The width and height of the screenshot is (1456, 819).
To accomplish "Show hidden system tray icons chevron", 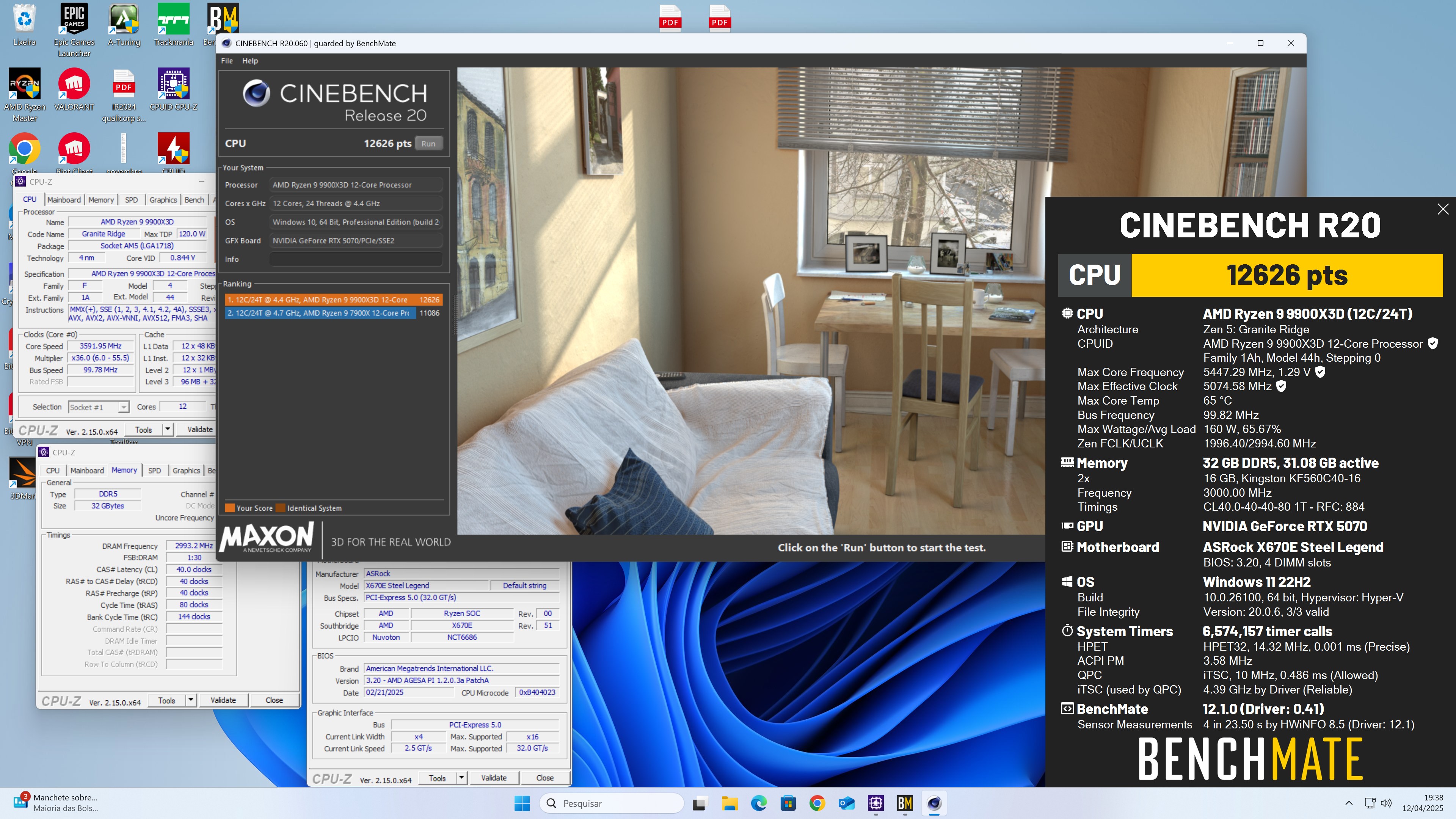I will coord(1349,803).
